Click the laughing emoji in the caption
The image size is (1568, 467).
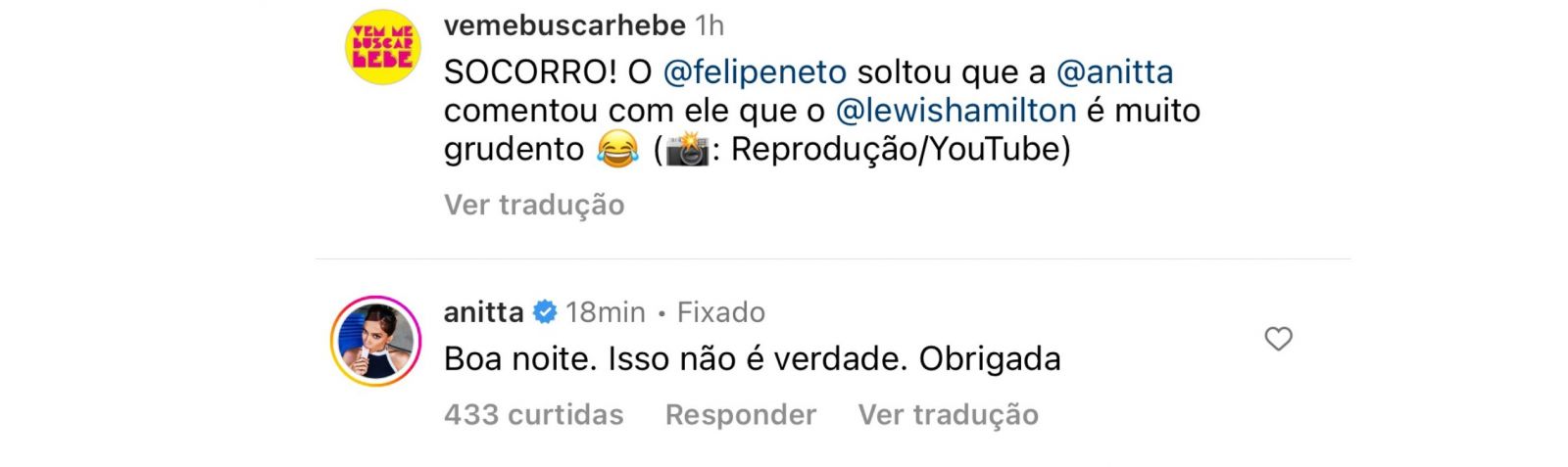pos(616,150)
